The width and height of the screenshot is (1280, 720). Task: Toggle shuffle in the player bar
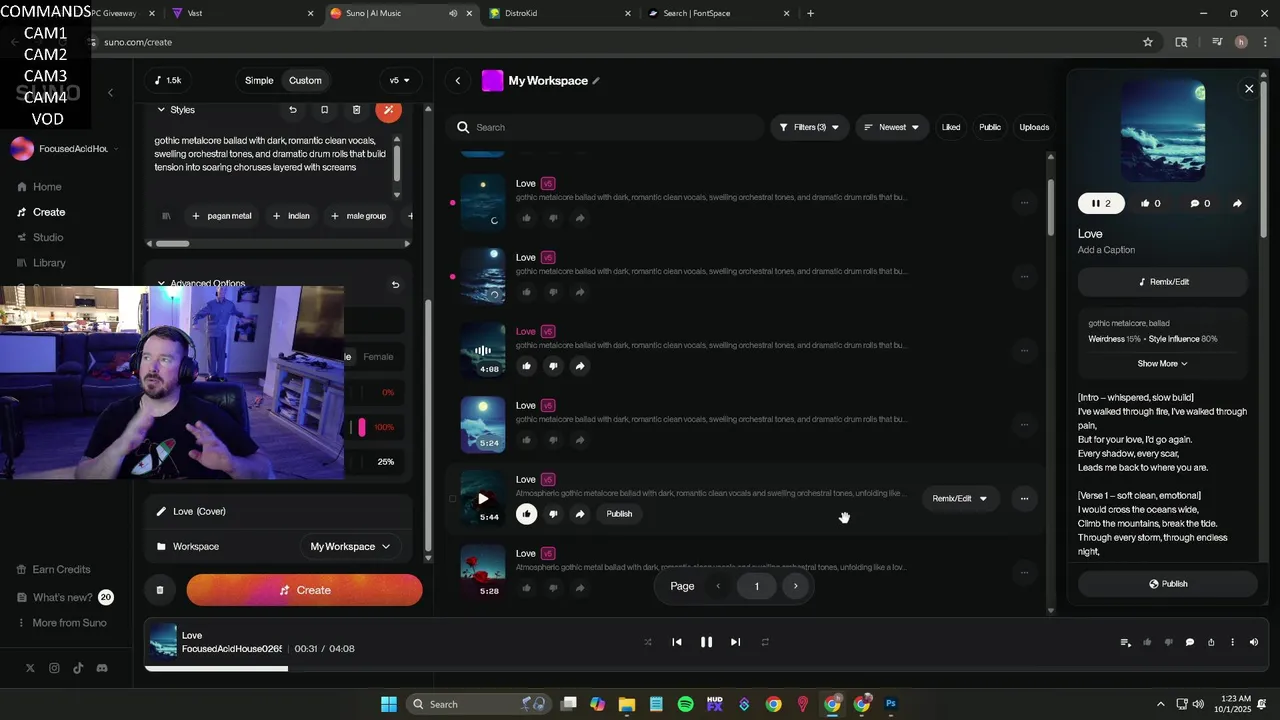[648, 642]
